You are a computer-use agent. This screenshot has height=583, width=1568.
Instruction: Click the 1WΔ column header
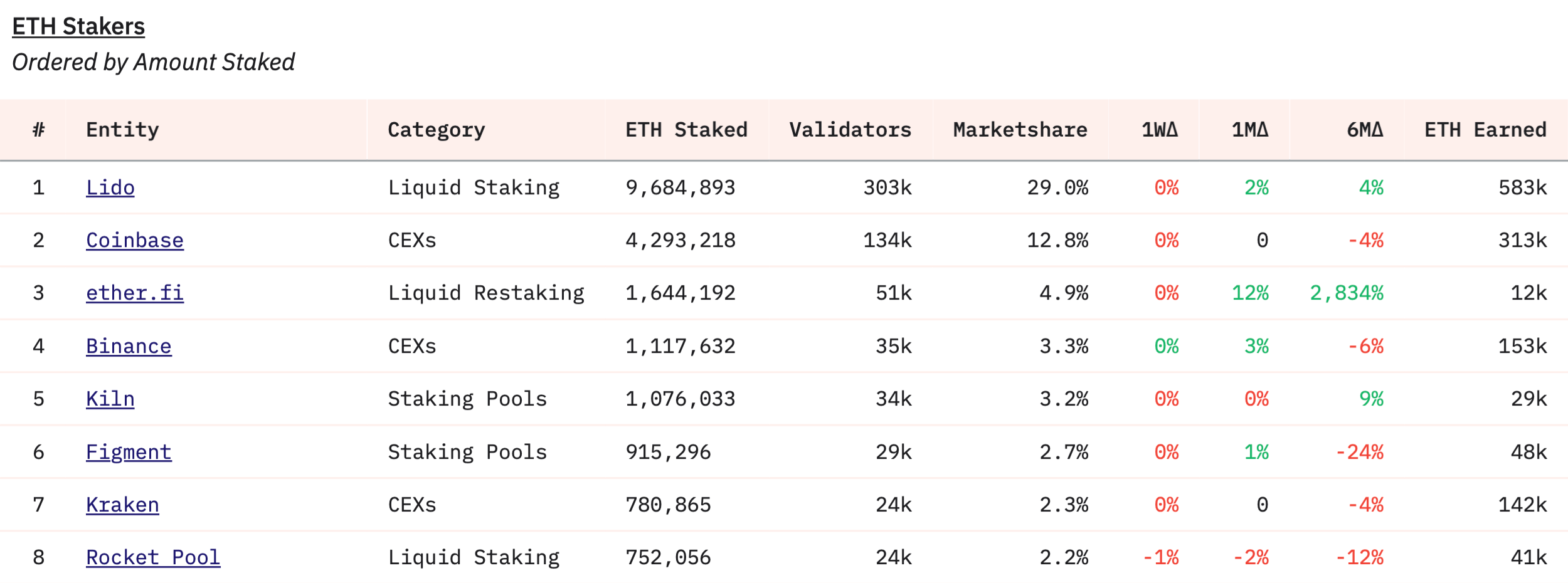(1160, 130)
